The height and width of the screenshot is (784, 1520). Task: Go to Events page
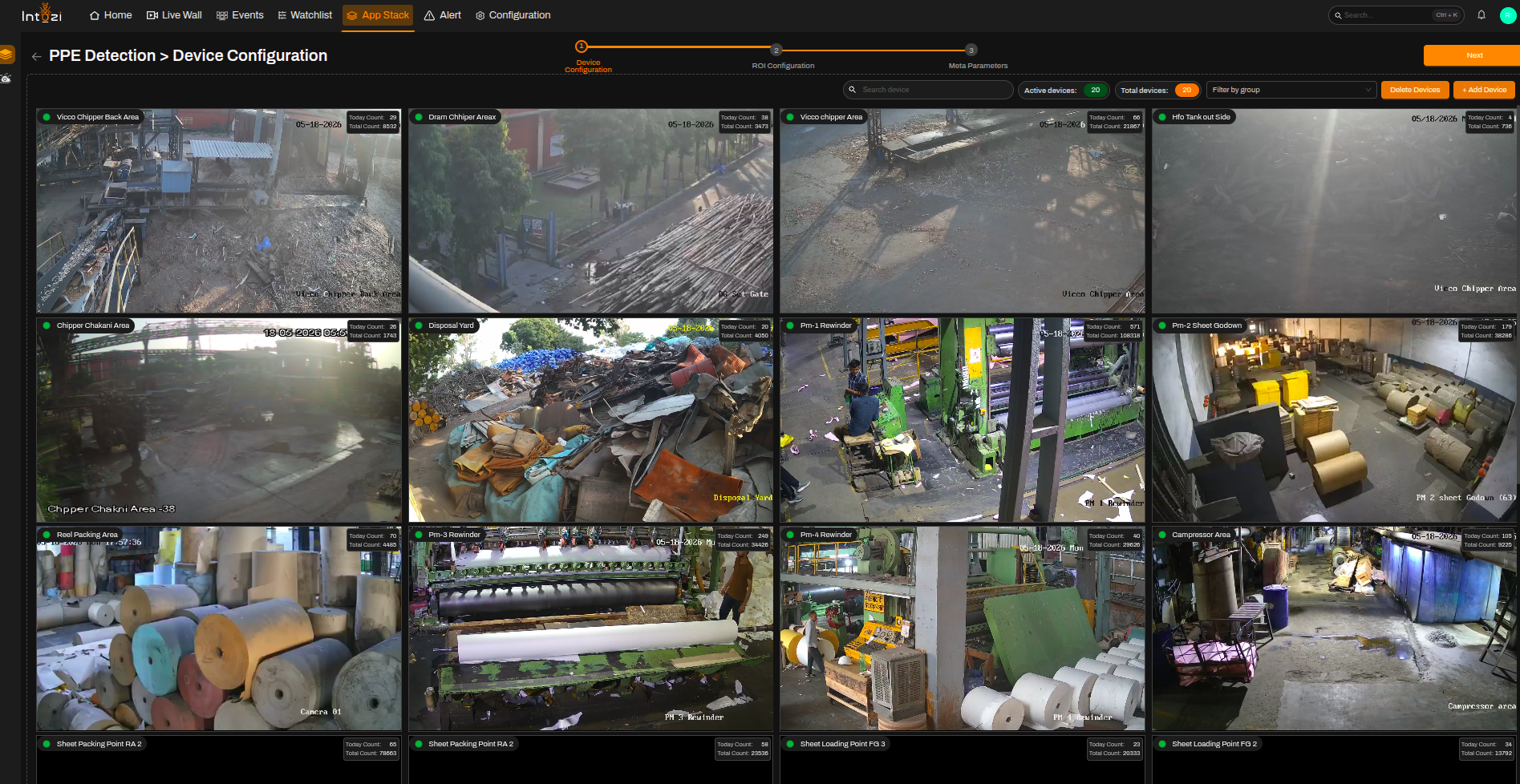(240, 15)
